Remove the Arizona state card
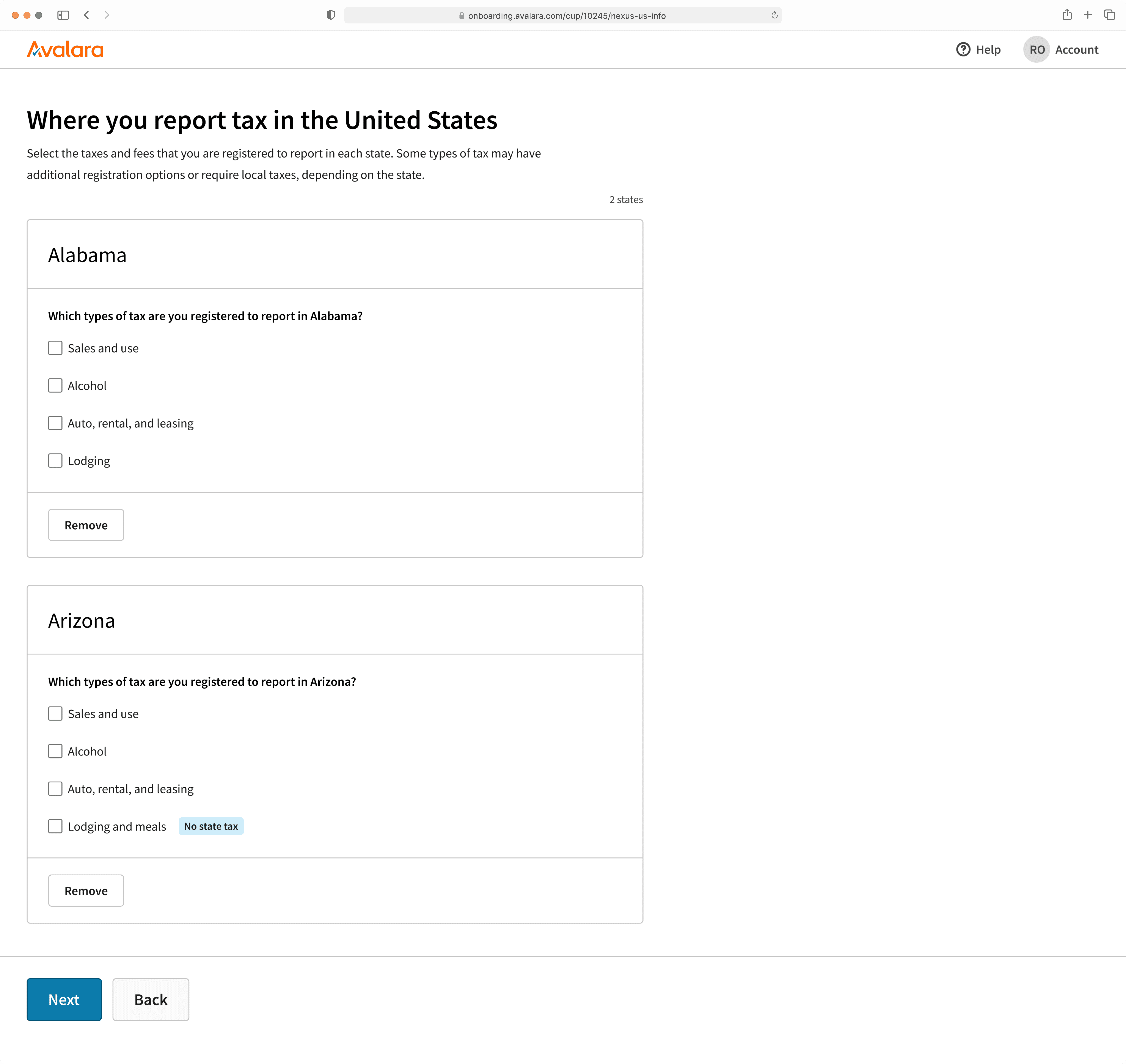This screenshot has width=1126, height=1064. (86, 890)
